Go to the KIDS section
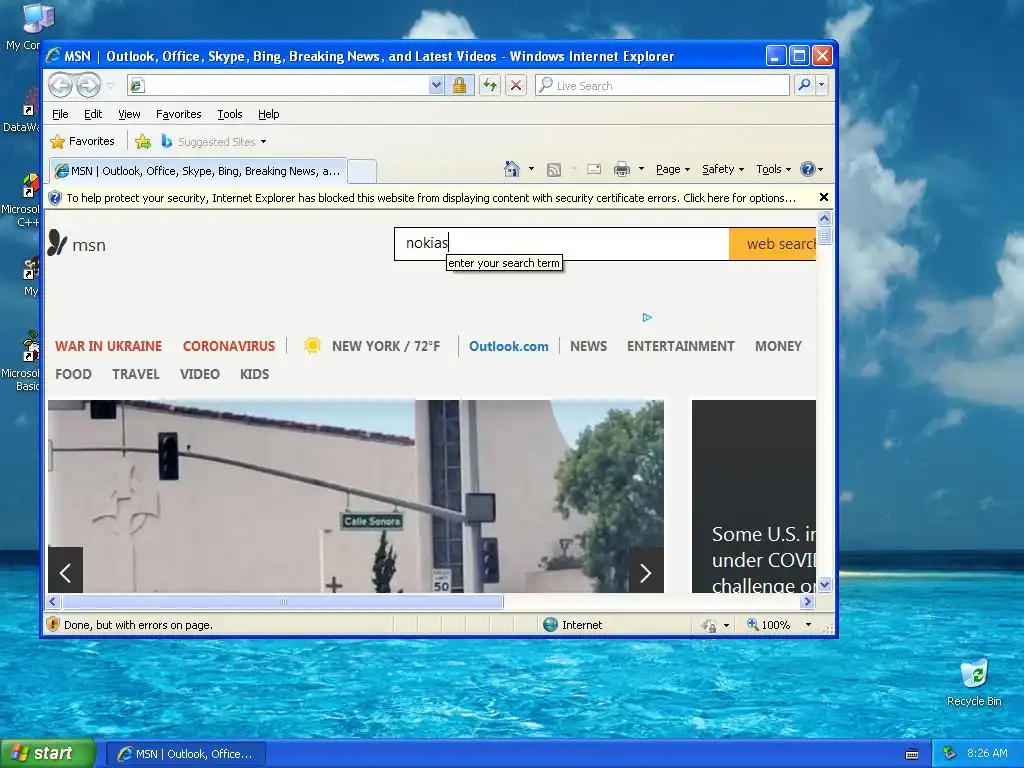Screen dimensions: 1024x768 tap(254, 374)
